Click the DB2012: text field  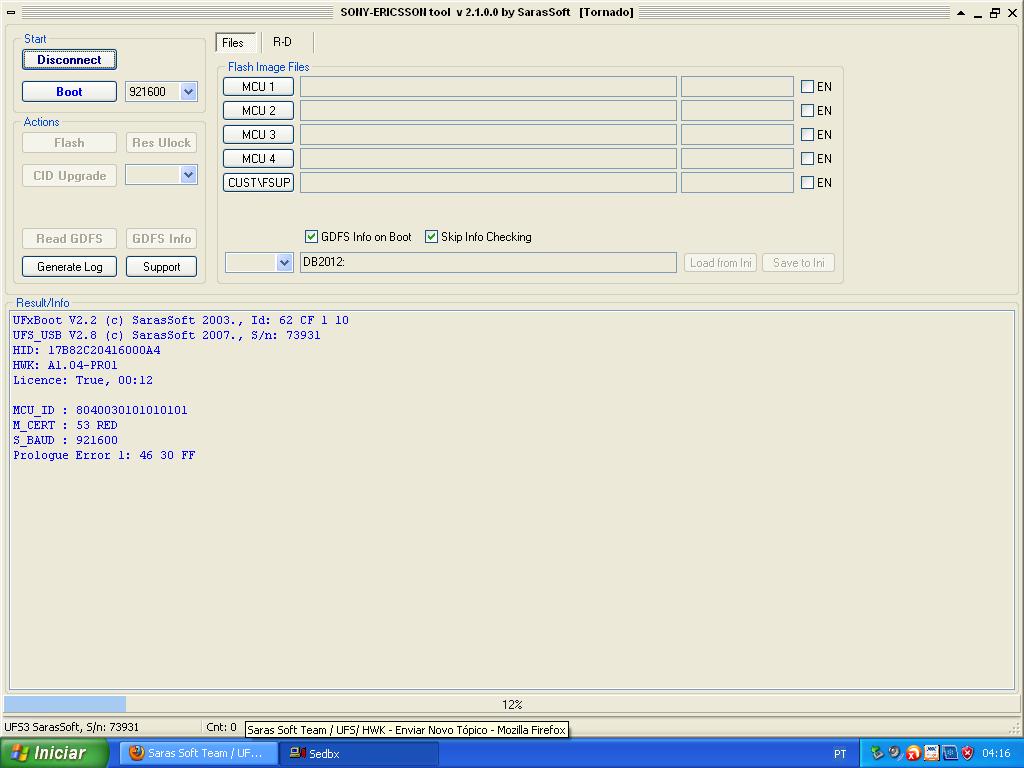488,263
